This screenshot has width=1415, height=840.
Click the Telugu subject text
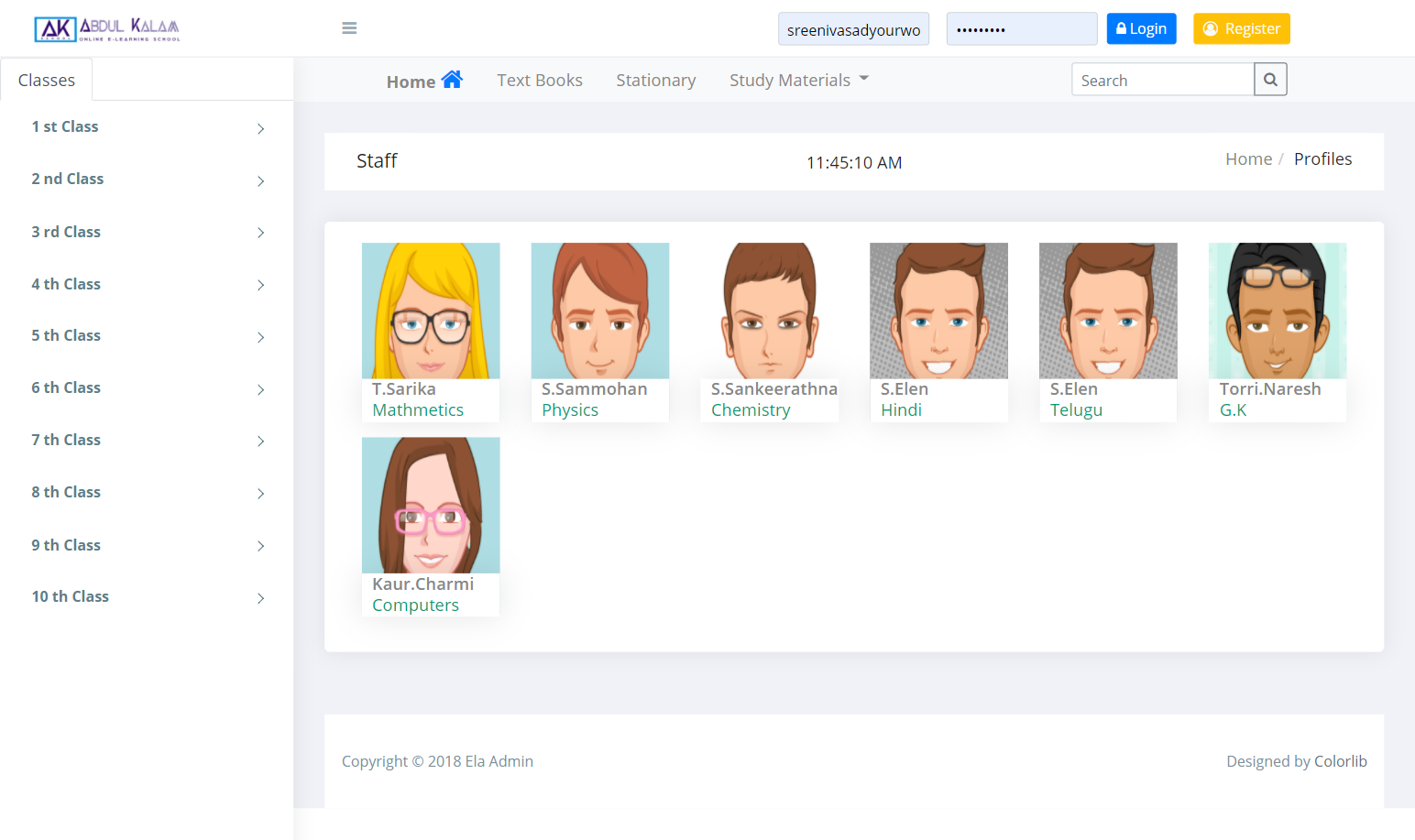[x=1076, y=409]
